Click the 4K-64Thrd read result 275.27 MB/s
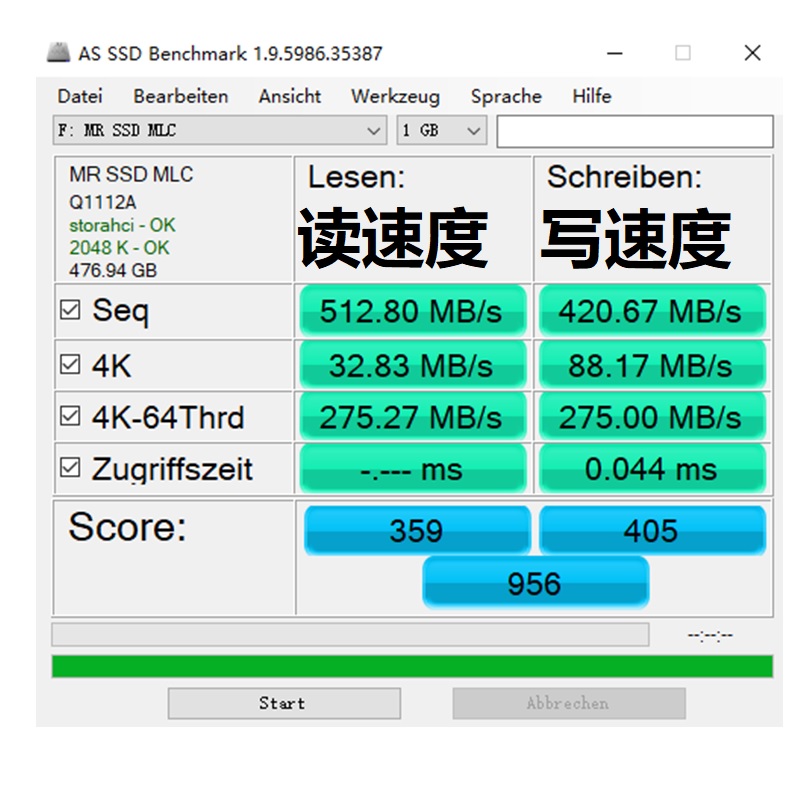Viewport: 800px width, 800px height. (x=413, y=417)
